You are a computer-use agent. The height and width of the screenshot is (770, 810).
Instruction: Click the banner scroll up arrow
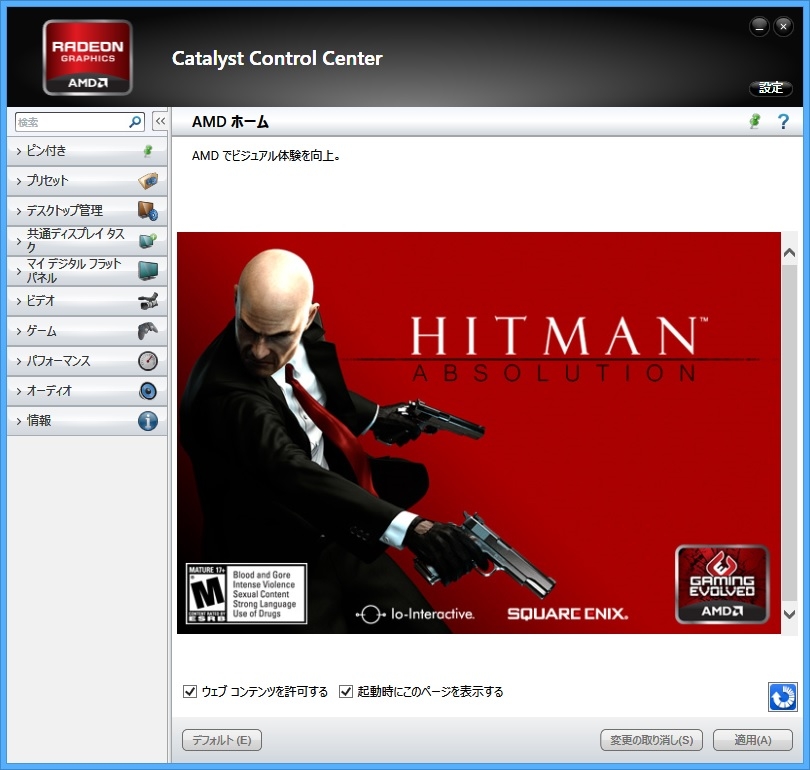coord(789,253)
